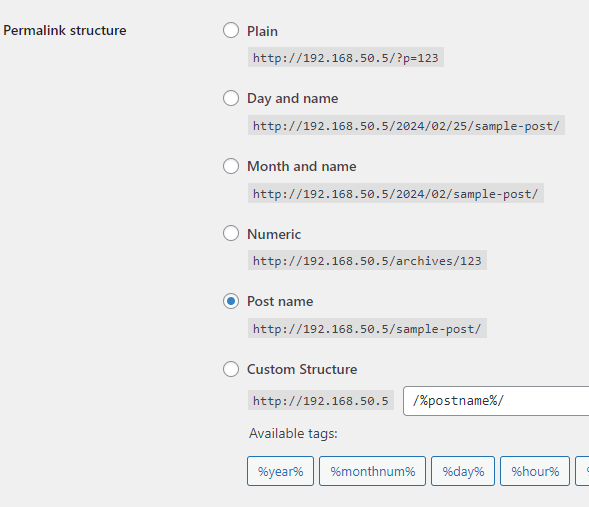Click the archives/123 example URL
The width and height of the screenshot is (589, 507).
(x=367, y=260)
